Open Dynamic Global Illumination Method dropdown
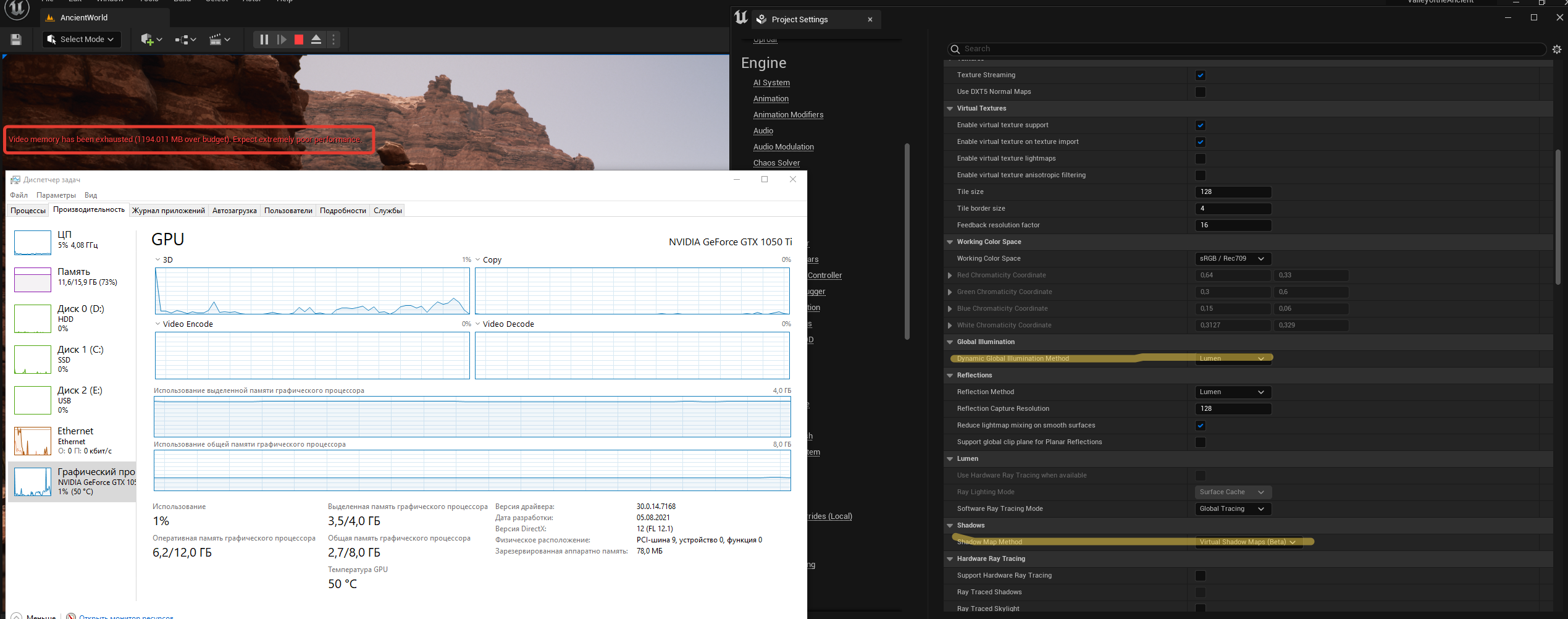Screen dimensions: 1568x619 click(x=1233, y=359)
